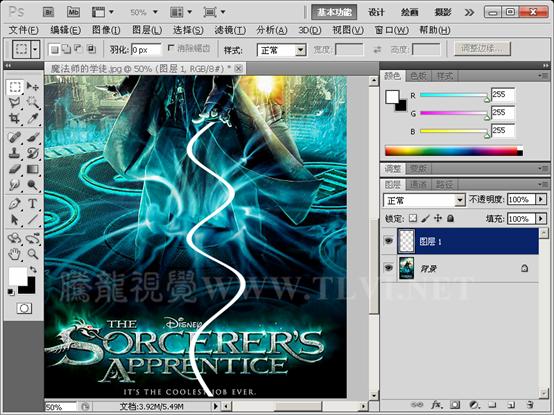Select the Type tool
Screen dimensions: 554x415
pyautogui.click(x=33, y=203)
